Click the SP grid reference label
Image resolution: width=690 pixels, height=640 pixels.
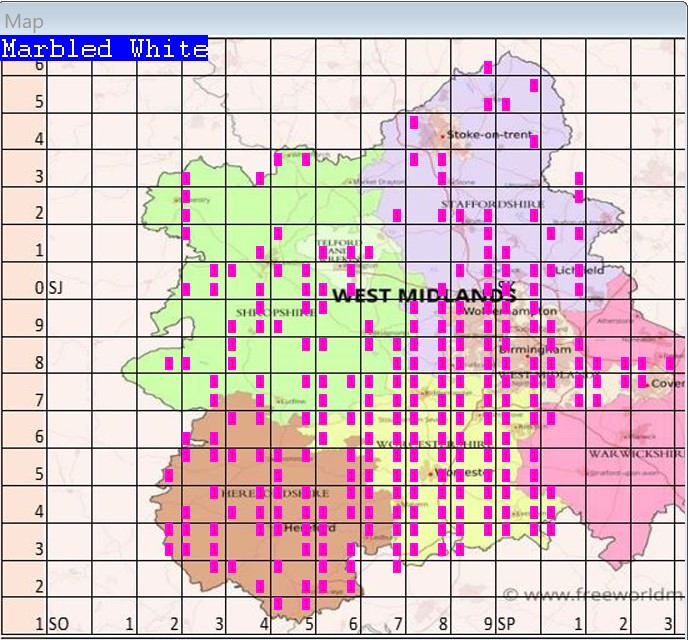tap(506, 624)
